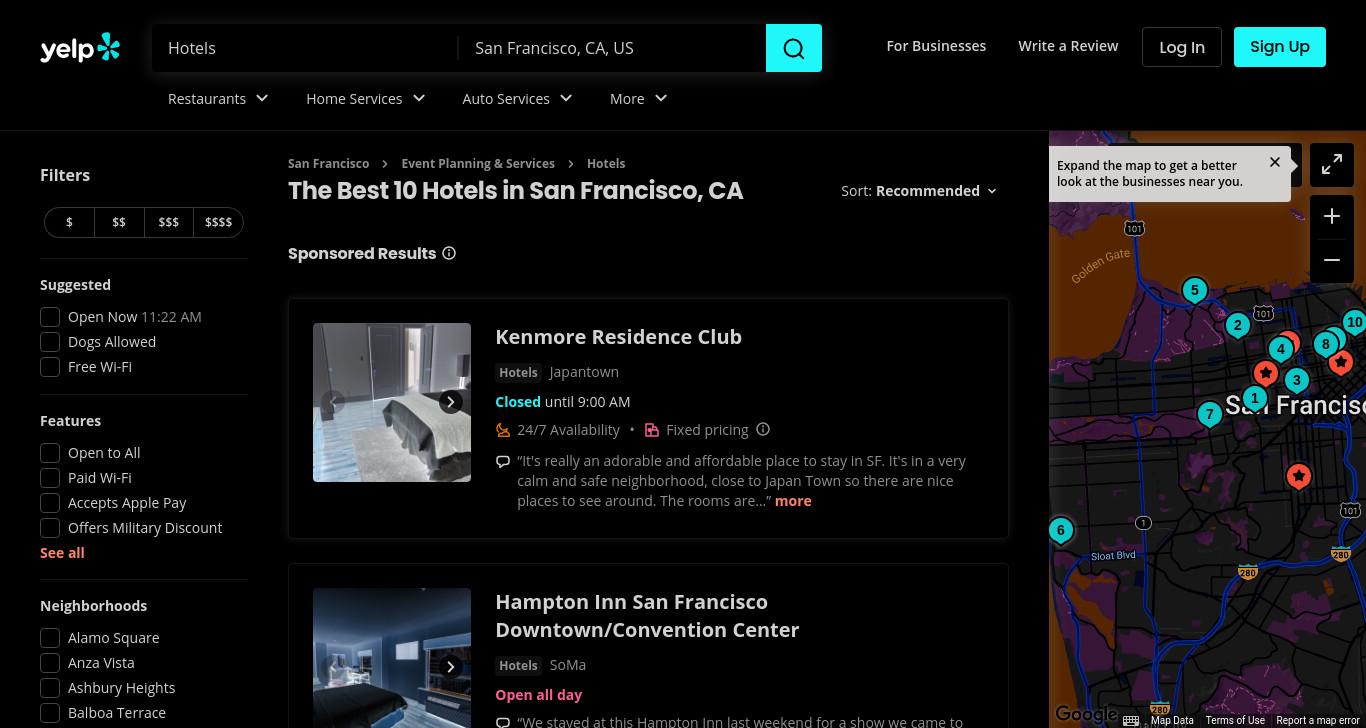Select map pin number 5
The image size is (1366, 728).
(1194, 291)
